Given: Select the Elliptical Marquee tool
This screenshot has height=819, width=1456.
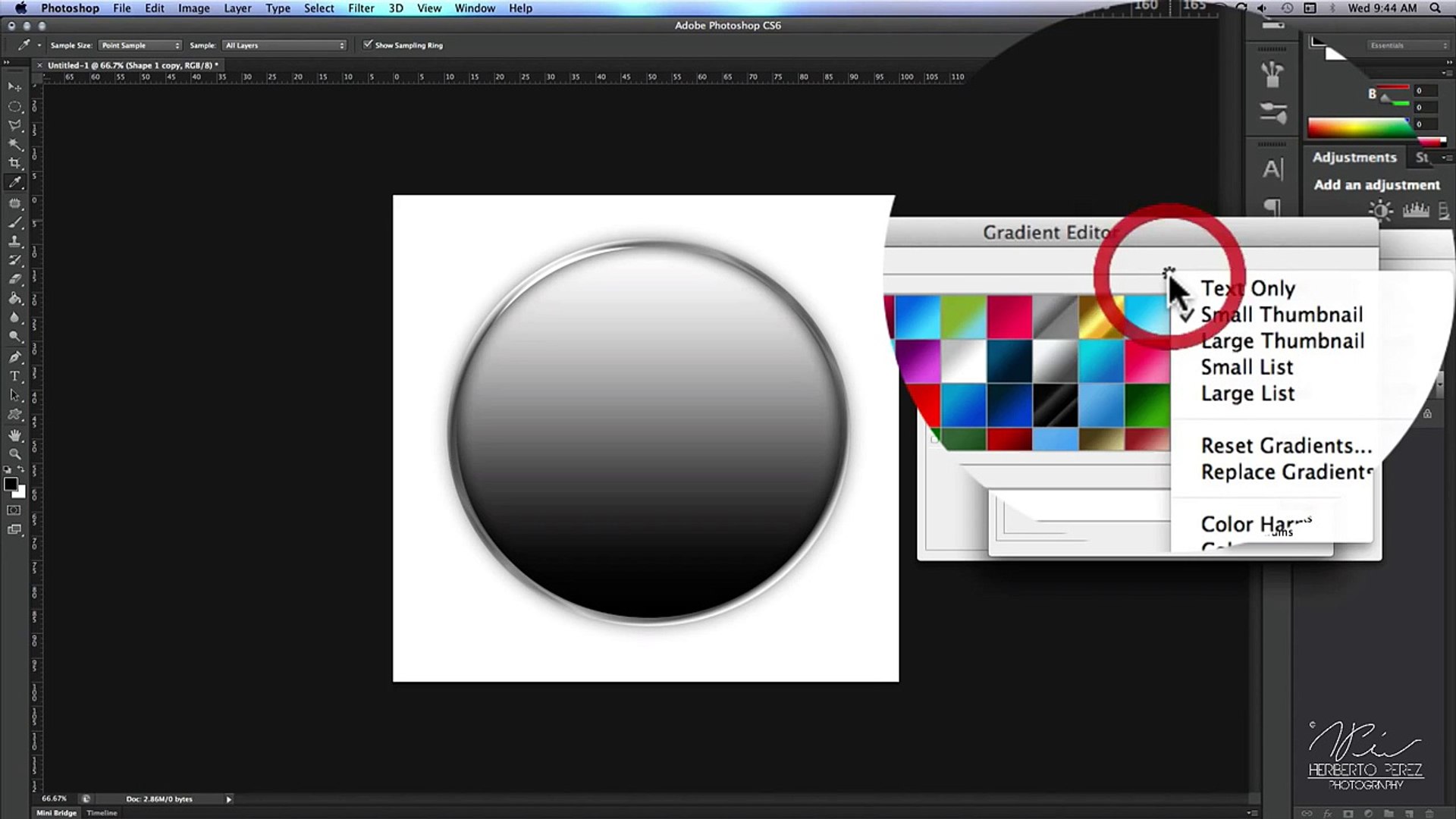Looking at the screenshot, I should click(x=14, y=106).
